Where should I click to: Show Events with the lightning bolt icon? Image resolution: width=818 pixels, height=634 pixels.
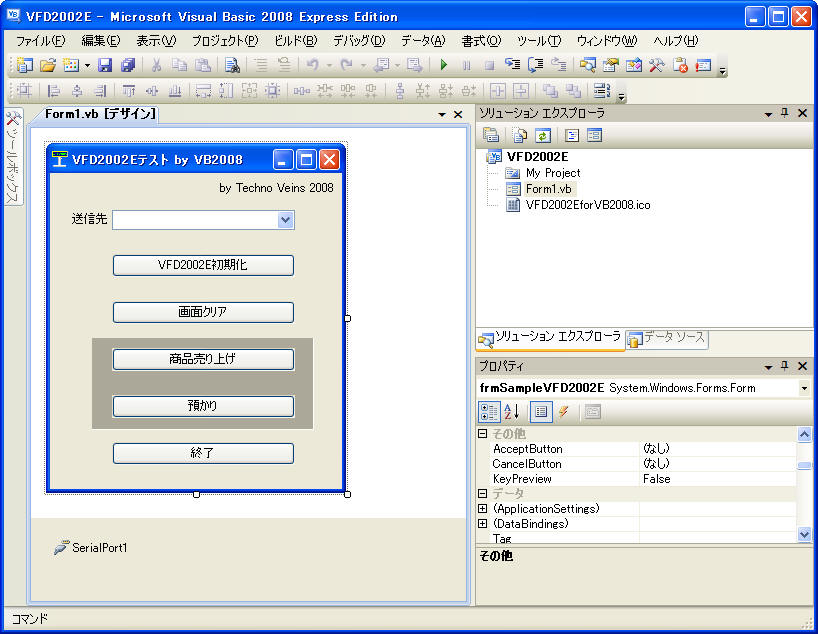[x=563, y=412]
